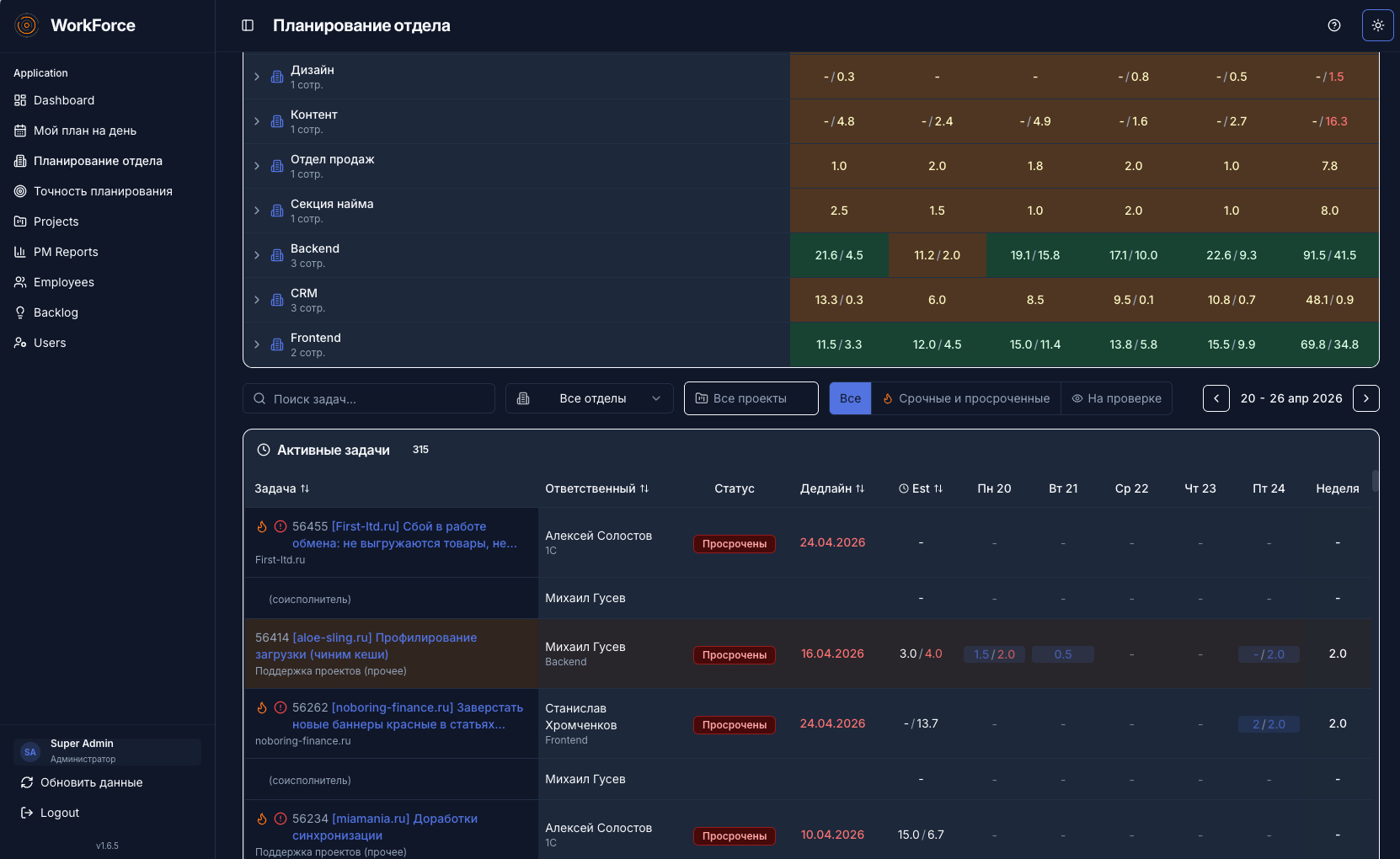Enable Срочные и просроченные filter
Viewport: 1400px width, 859px height.
coord(965,398)
